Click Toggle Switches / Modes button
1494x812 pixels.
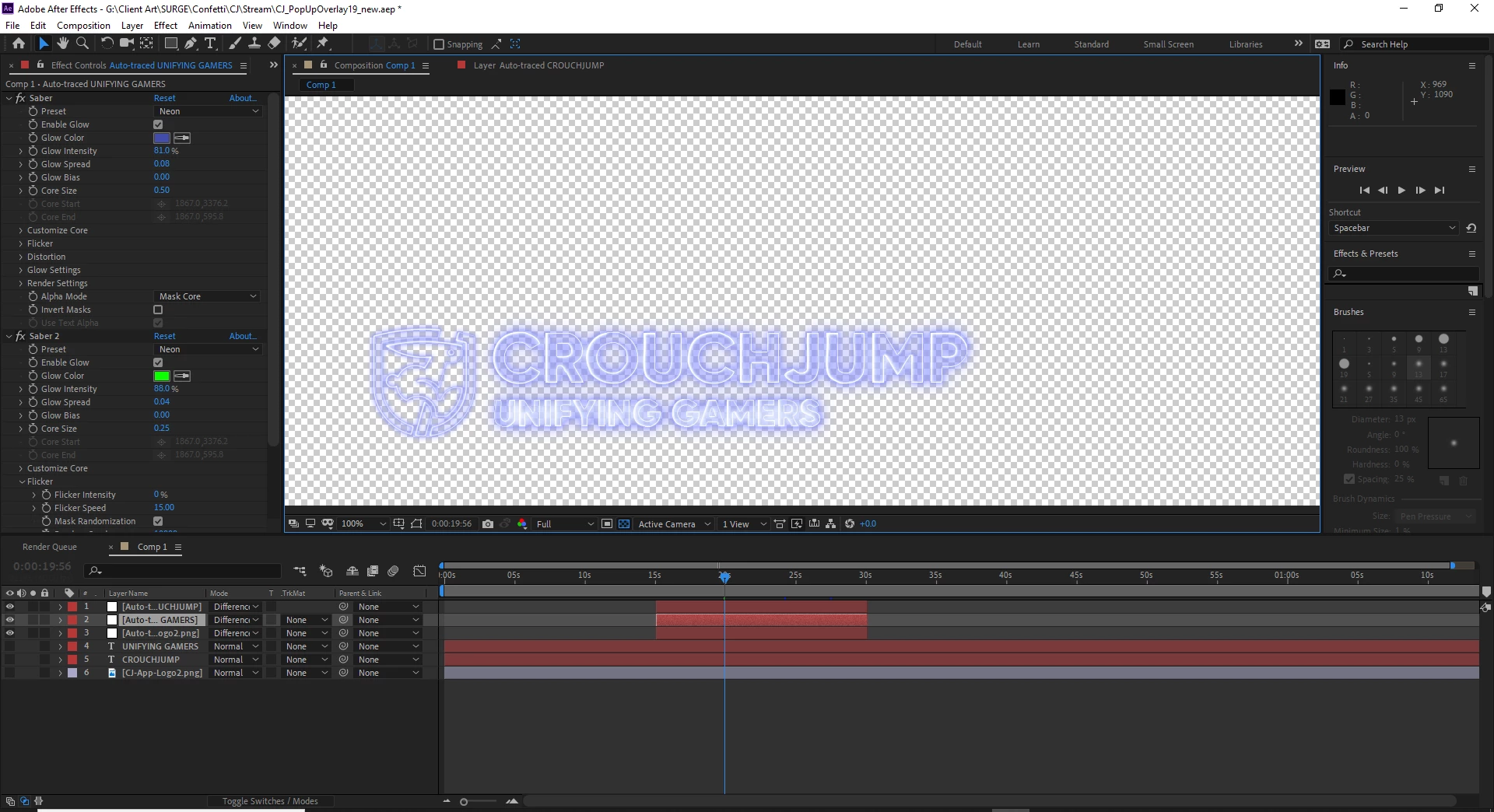click(270, 801)
